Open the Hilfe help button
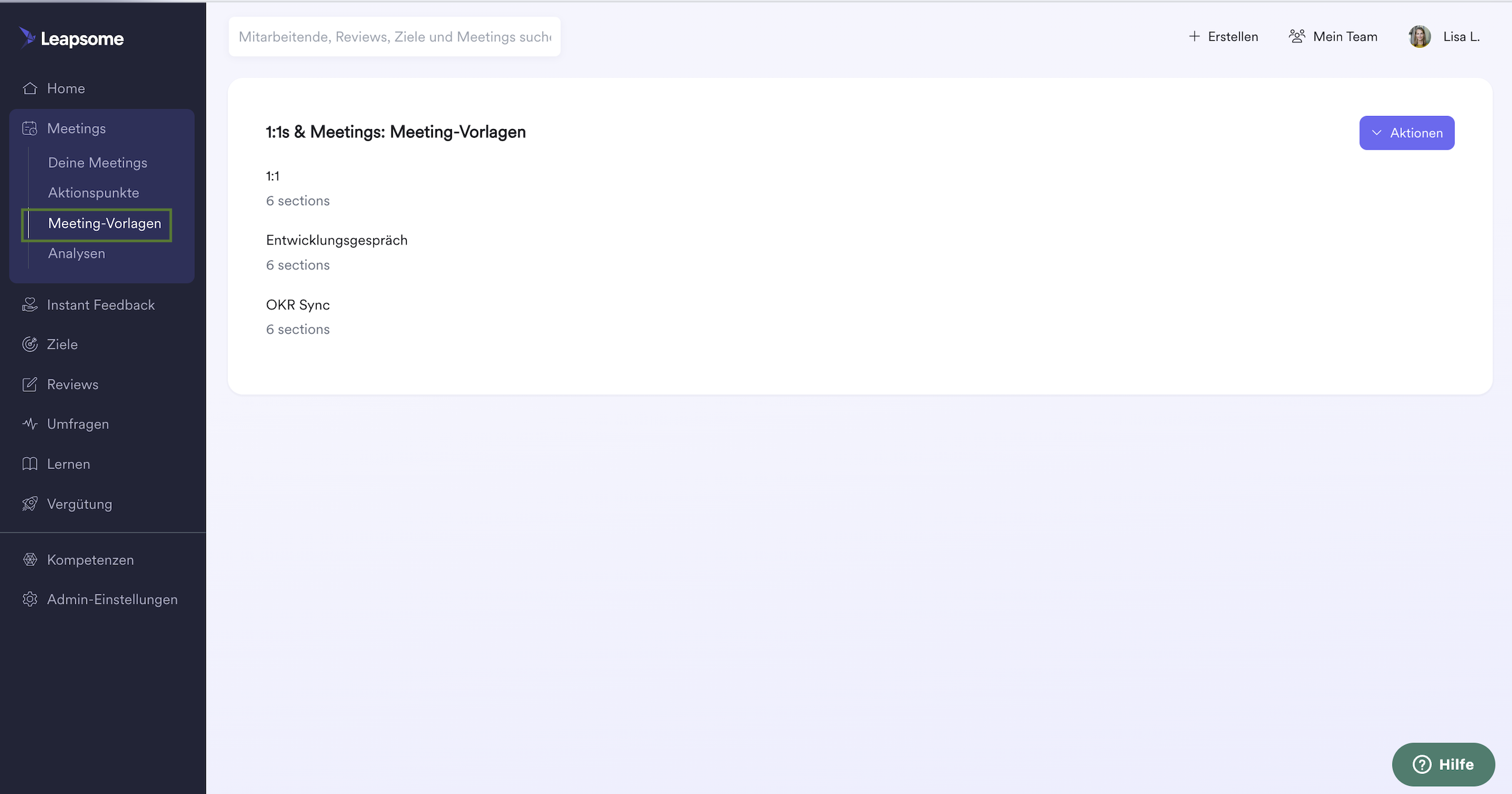This screenshot has width=1512, height=794. pos(1443,764)
